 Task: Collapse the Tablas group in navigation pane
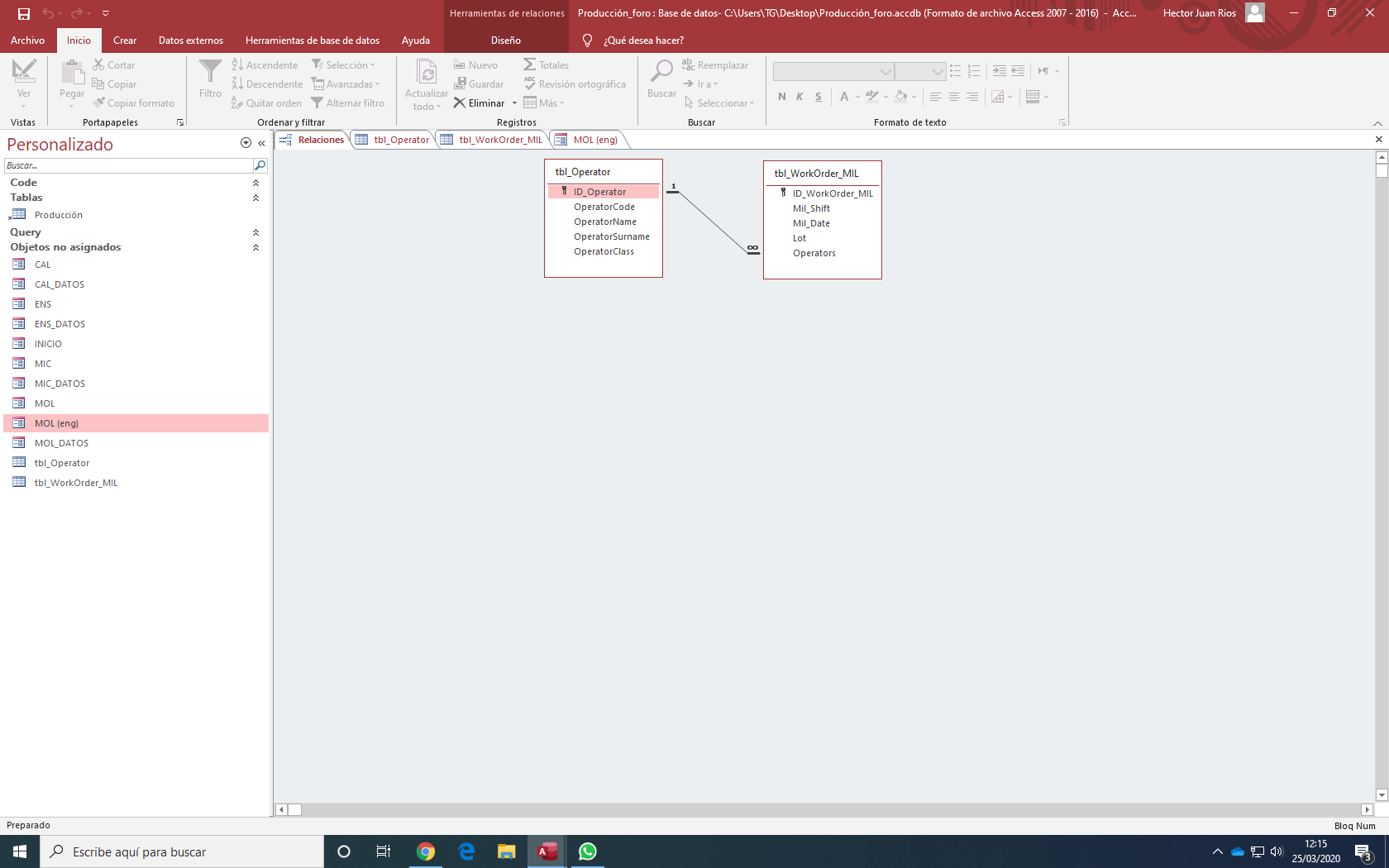(x=255, y=198)
